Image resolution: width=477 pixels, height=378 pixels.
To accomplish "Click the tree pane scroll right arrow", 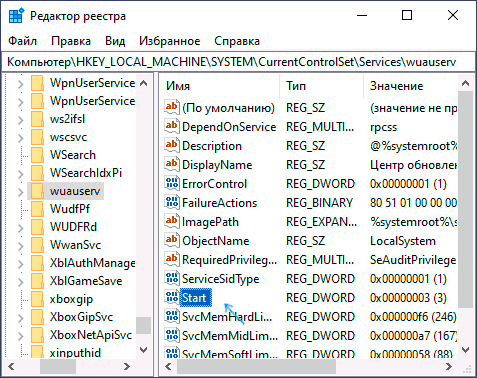I will click(127, 367).
